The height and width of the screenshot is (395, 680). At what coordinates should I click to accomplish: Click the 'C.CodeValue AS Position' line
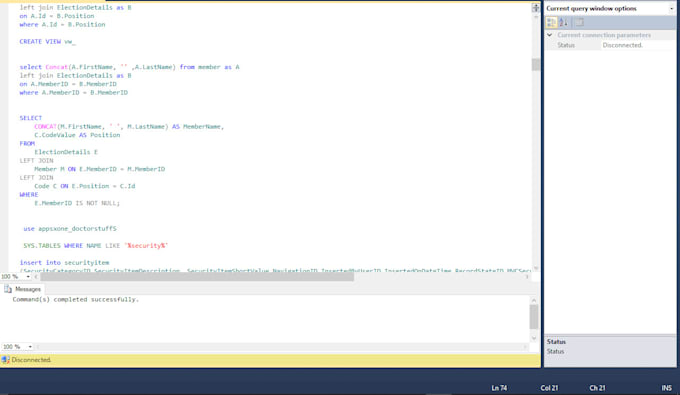pyautogui.click(x=77, y=135)
